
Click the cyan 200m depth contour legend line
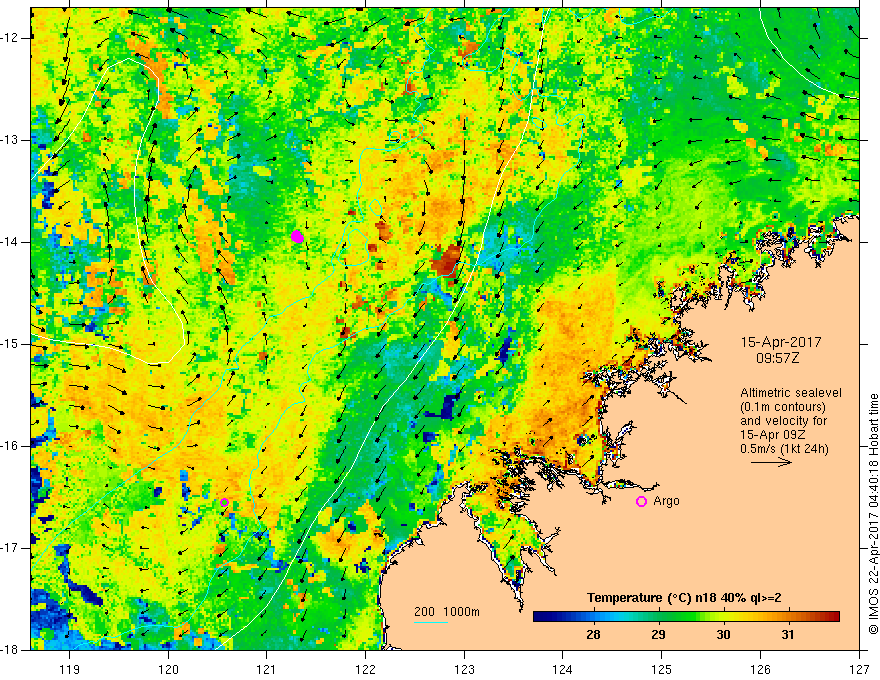(431, 622)
